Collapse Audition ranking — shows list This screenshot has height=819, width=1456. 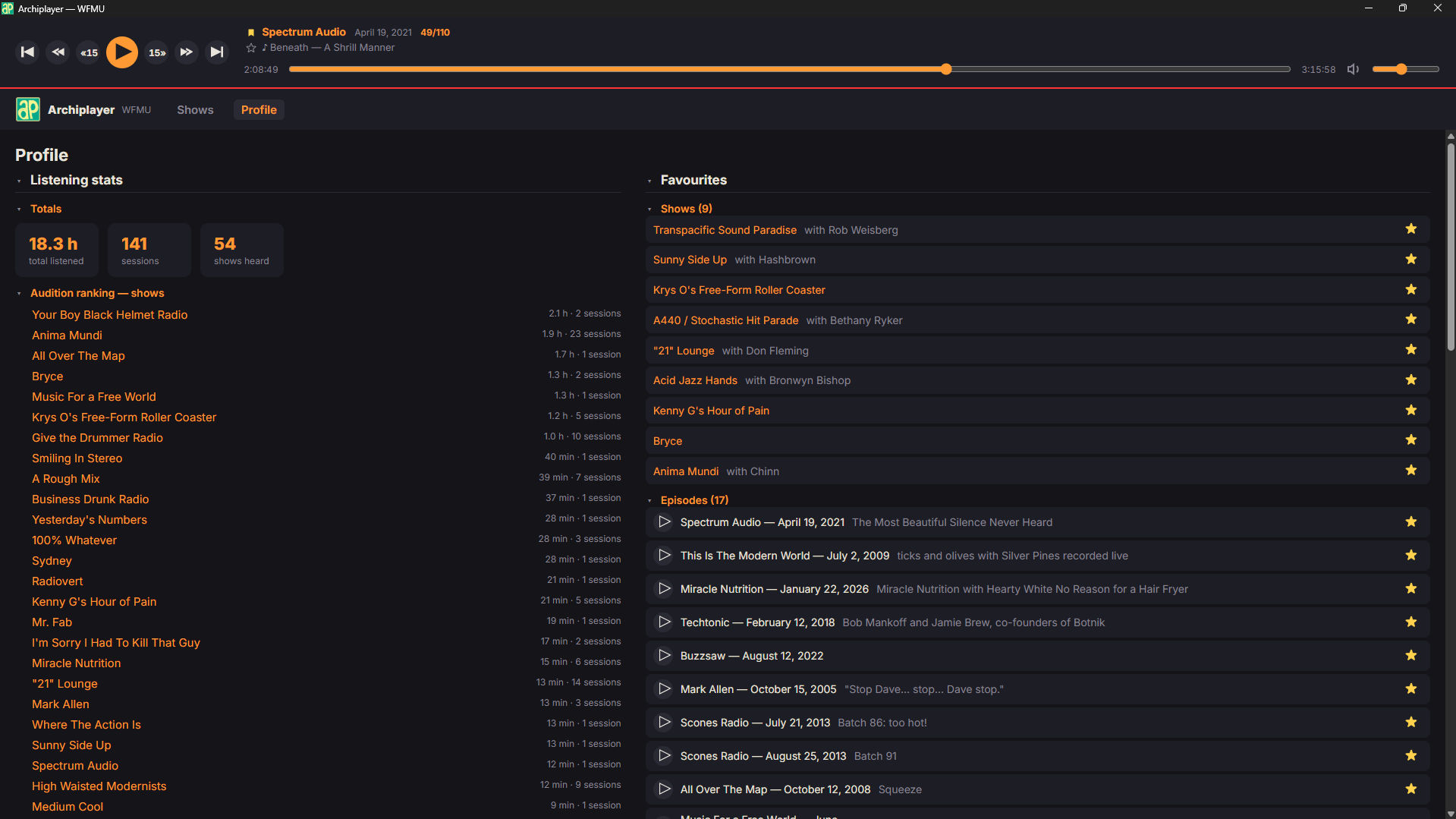19,294
